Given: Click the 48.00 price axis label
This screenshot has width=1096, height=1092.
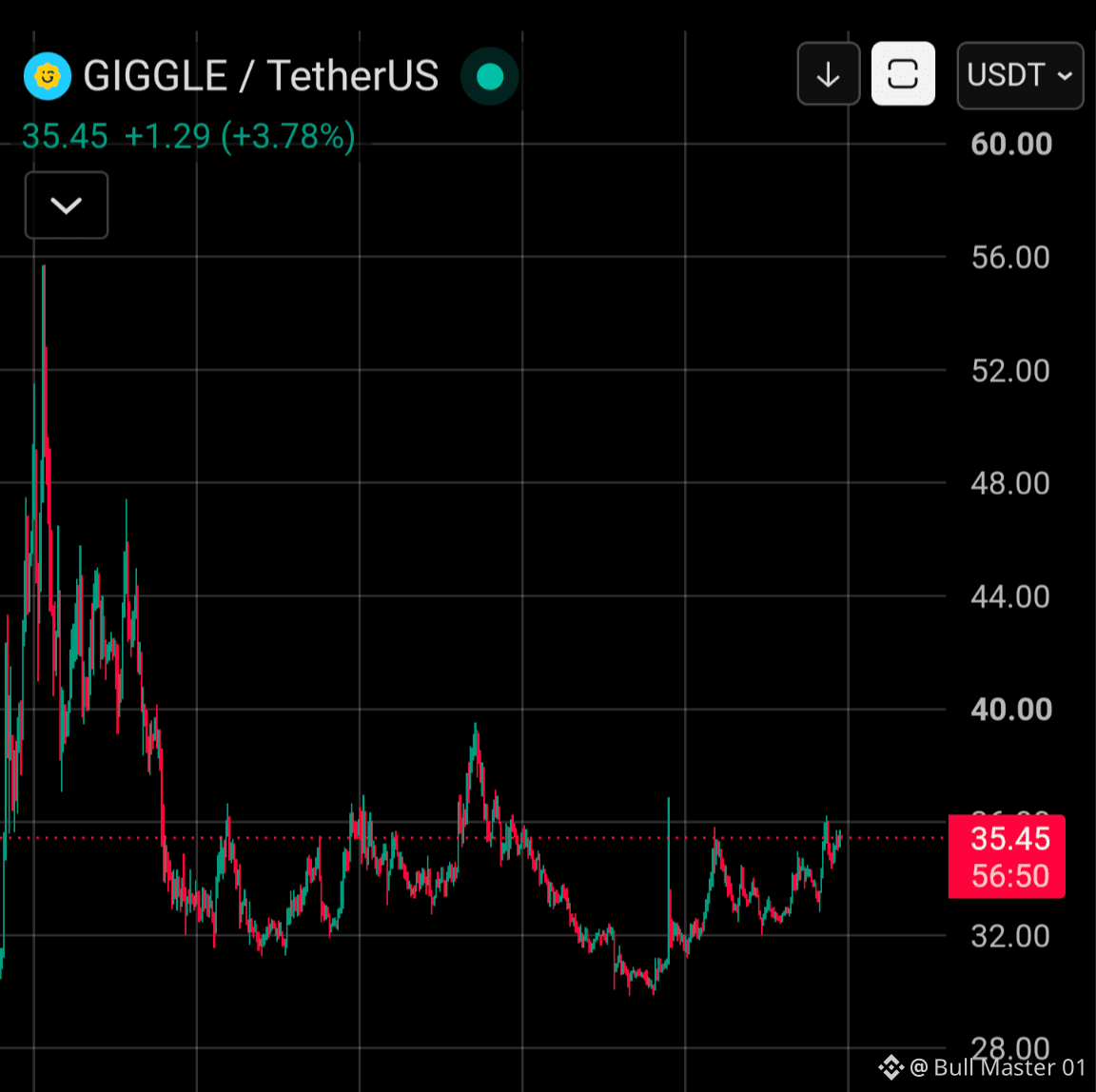Looking at the screenshot, I should pos(1010,483).
